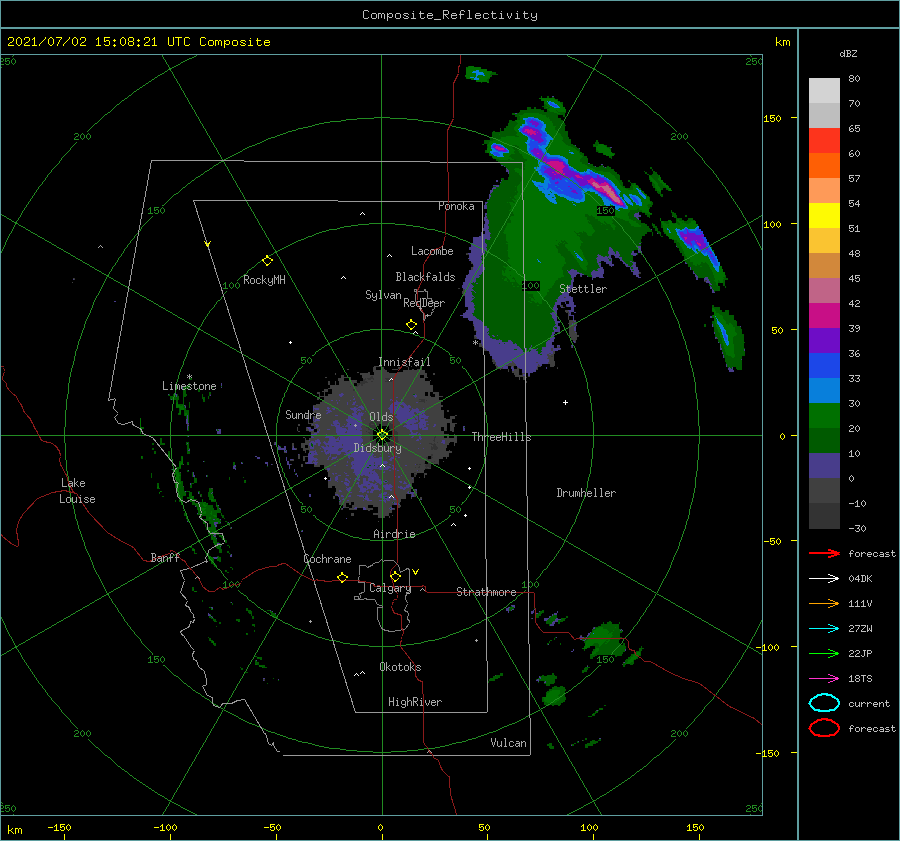Screen dimensions: 900x841
Task: Click the Limestone label
Action: pos(189,386)
